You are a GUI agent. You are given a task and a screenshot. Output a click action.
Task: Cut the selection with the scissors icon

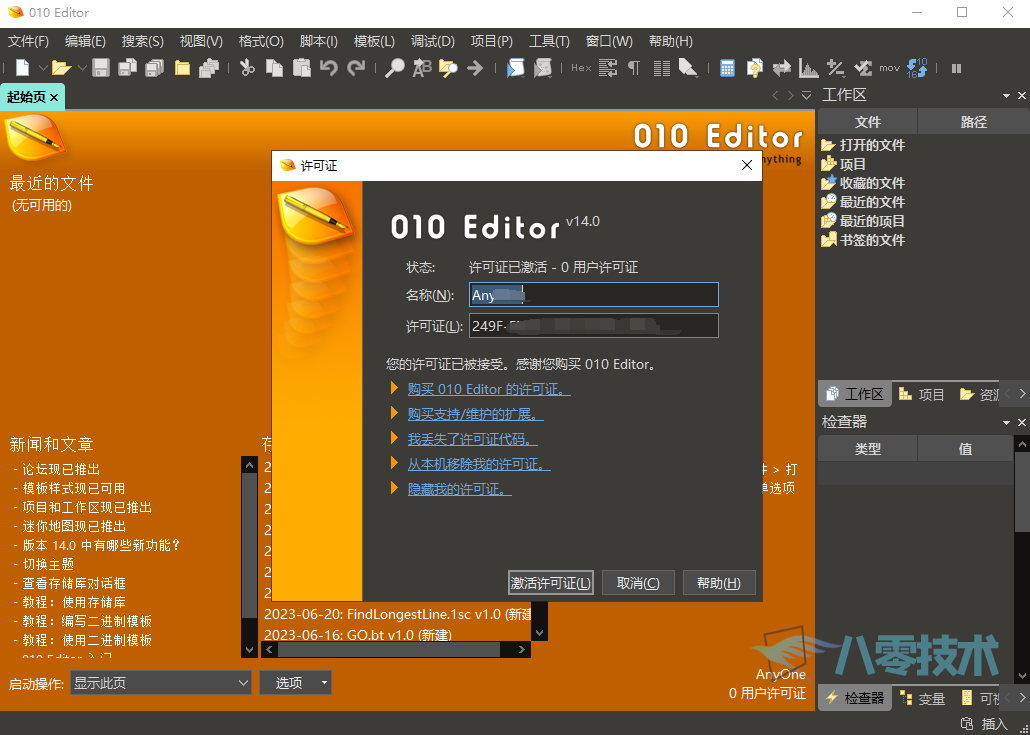(x=247, y=68)
